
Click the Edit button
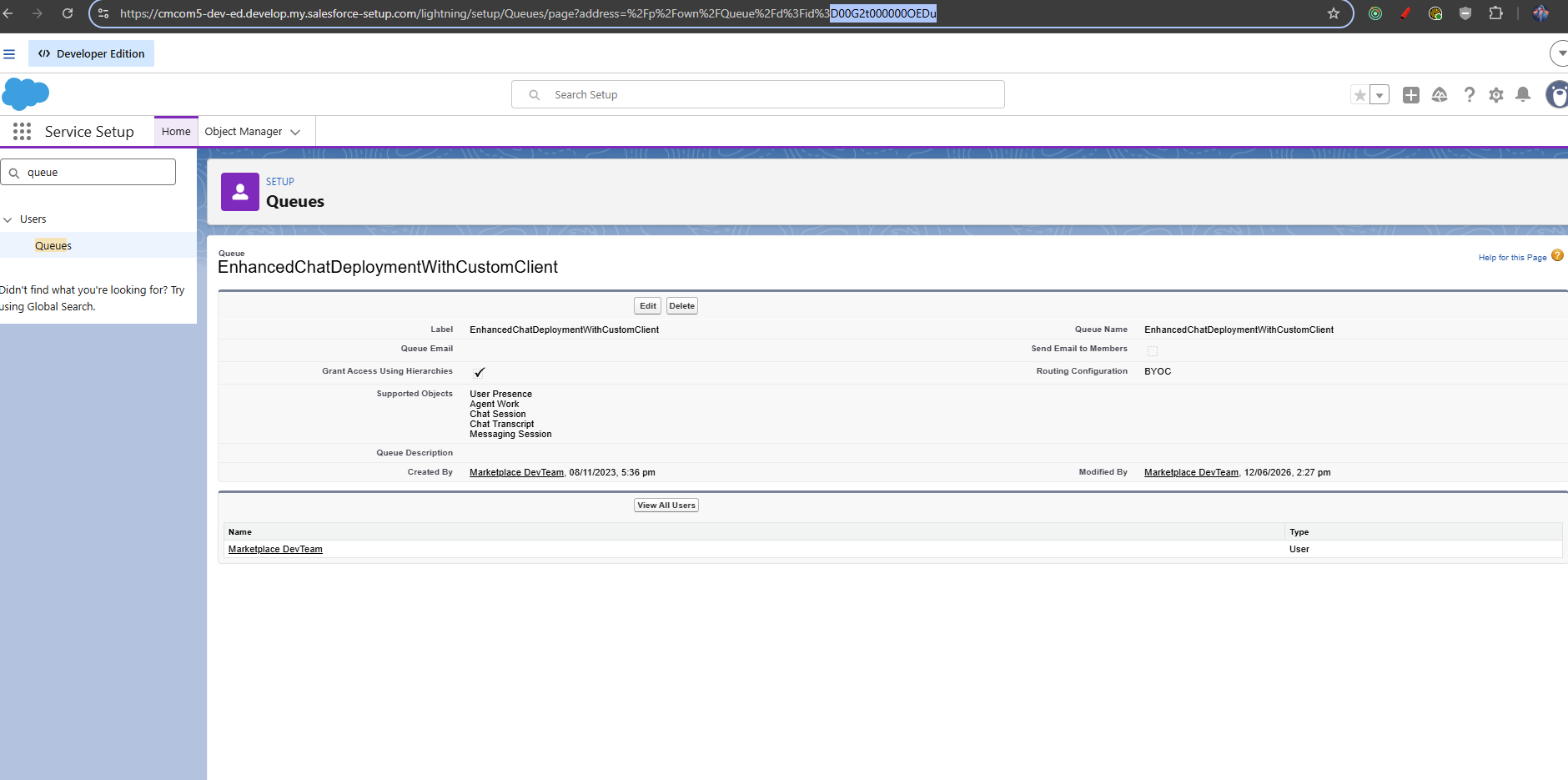click(647, 306)
